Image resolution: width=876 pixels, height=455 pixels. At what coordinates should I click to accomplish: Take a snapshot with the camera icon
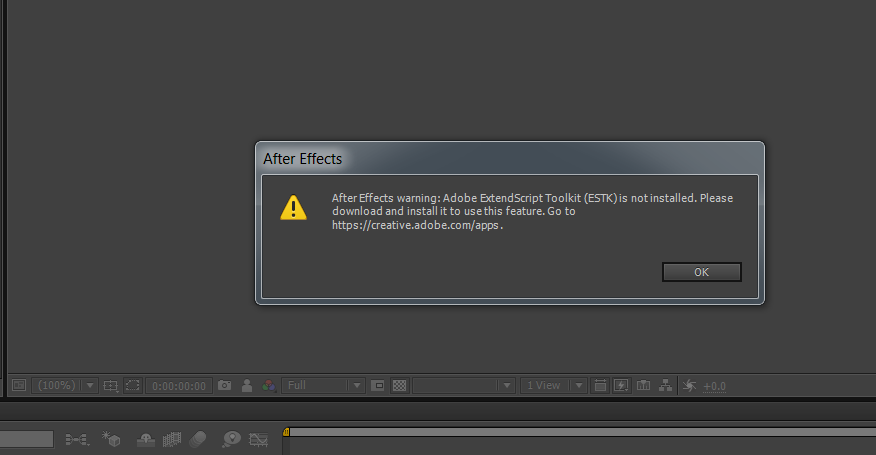[225, 385]
